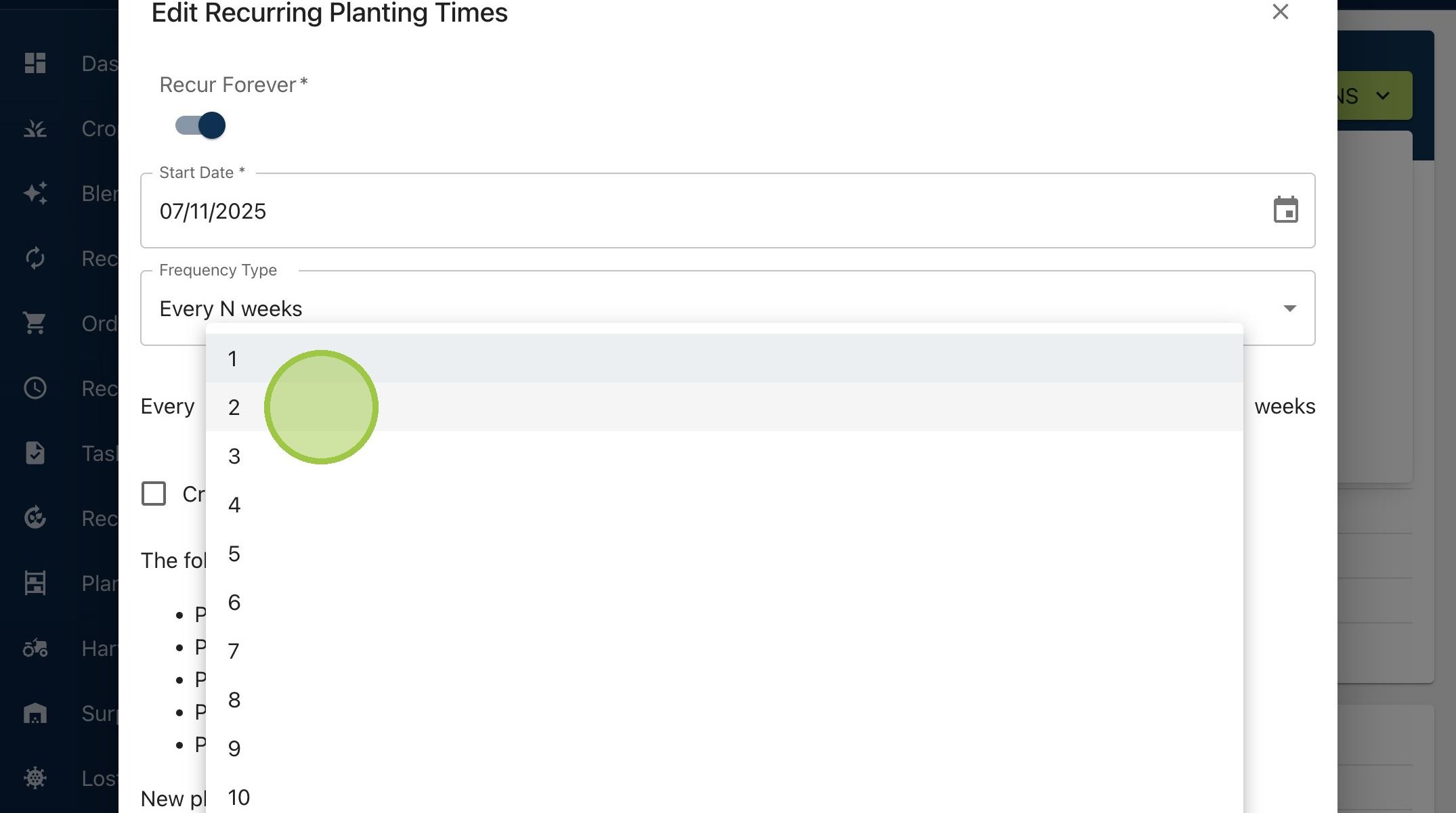Open the shopping cart Orders icon
Screen dimensions: 1456x813
tap(35, 324)
